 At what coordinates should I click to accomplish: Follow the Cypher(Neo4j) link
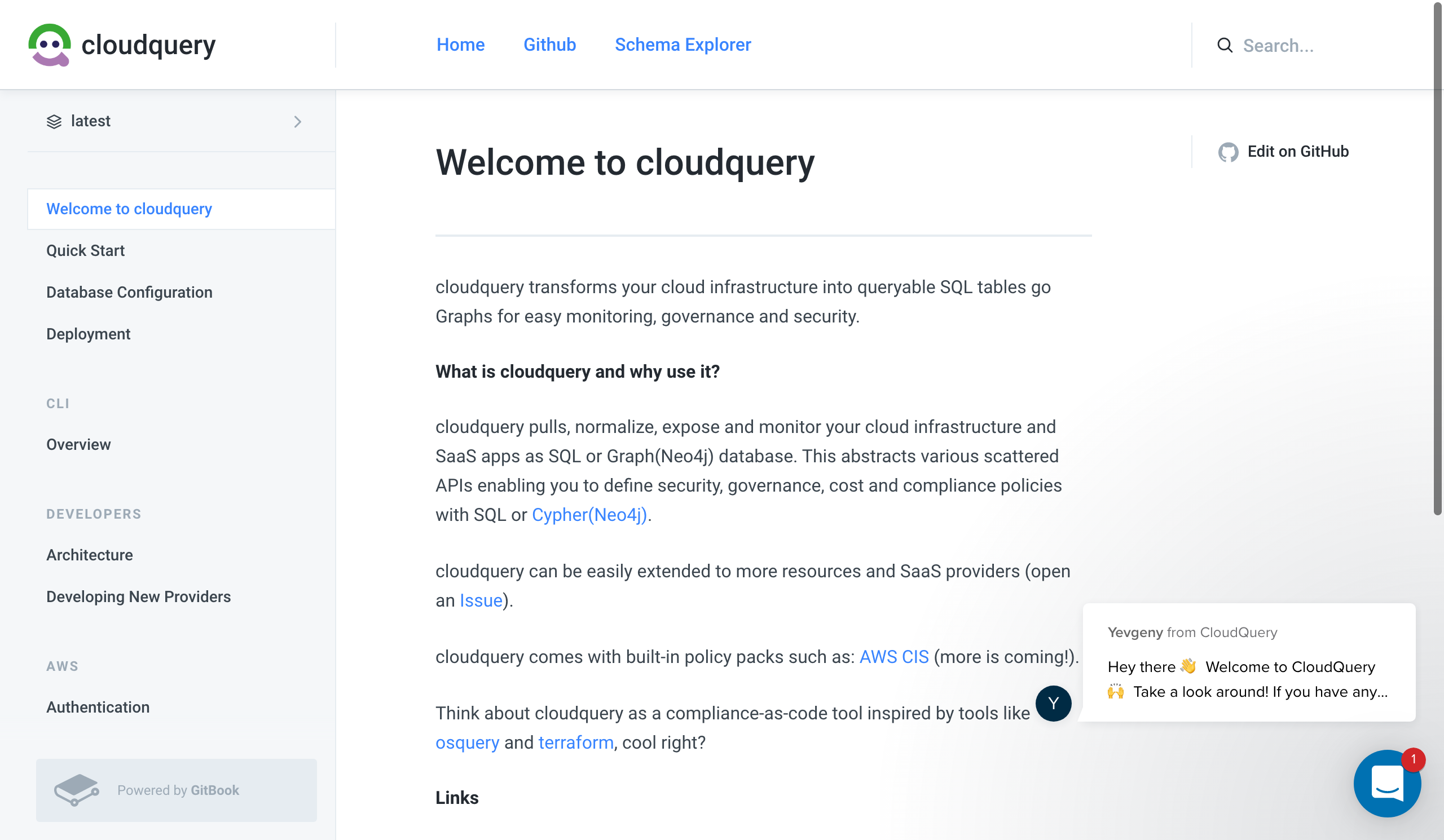(x=589, y=515)
